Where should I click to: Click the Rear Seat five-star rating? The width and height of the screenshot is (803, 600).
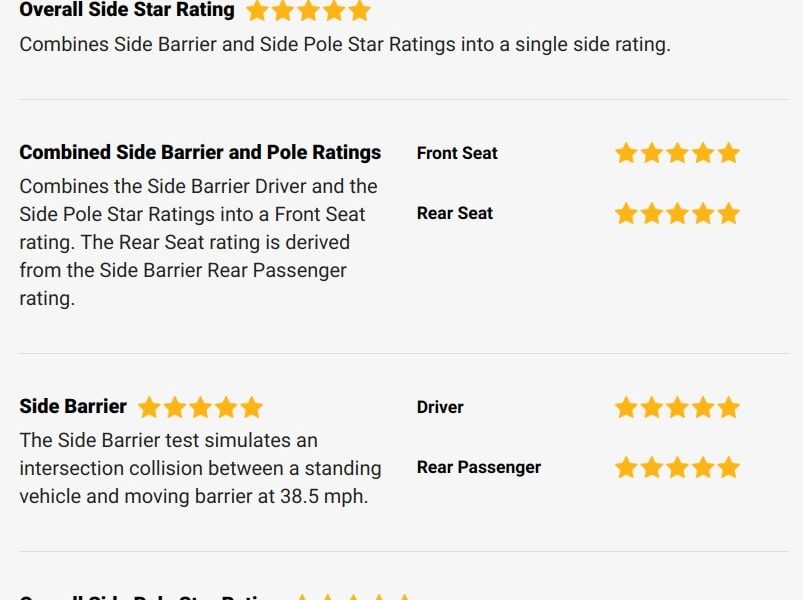(677, 213)
